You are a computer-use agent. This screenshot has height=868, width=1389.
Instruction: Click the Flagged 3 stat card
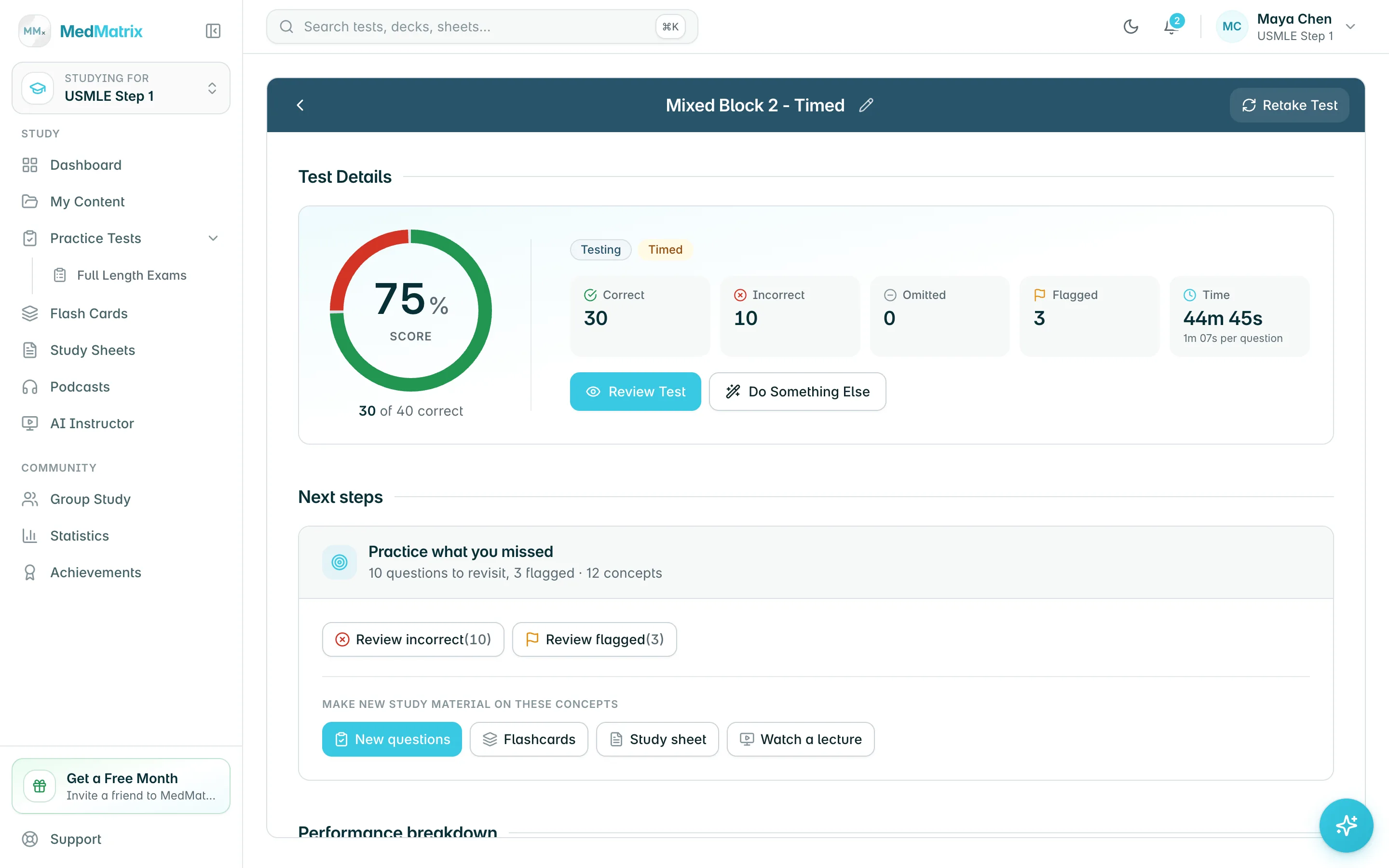[1089, 316]
